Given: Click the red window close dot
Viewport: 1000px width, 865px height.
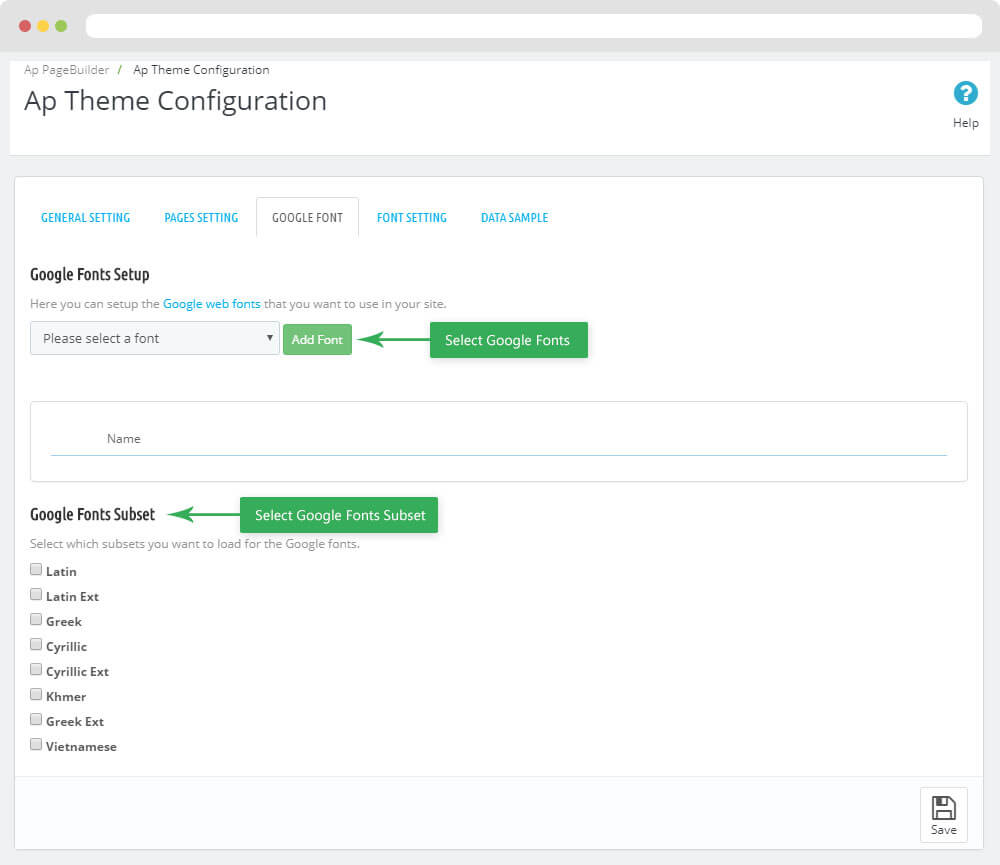Looking at the screenshot, I should point(25,26).
